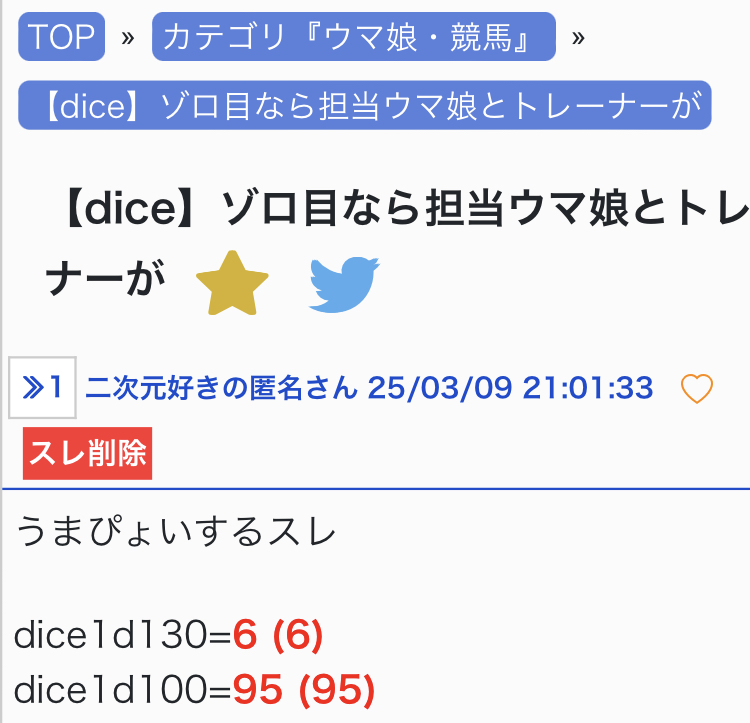Click the red 6 (6) dice result

[278, 633]
